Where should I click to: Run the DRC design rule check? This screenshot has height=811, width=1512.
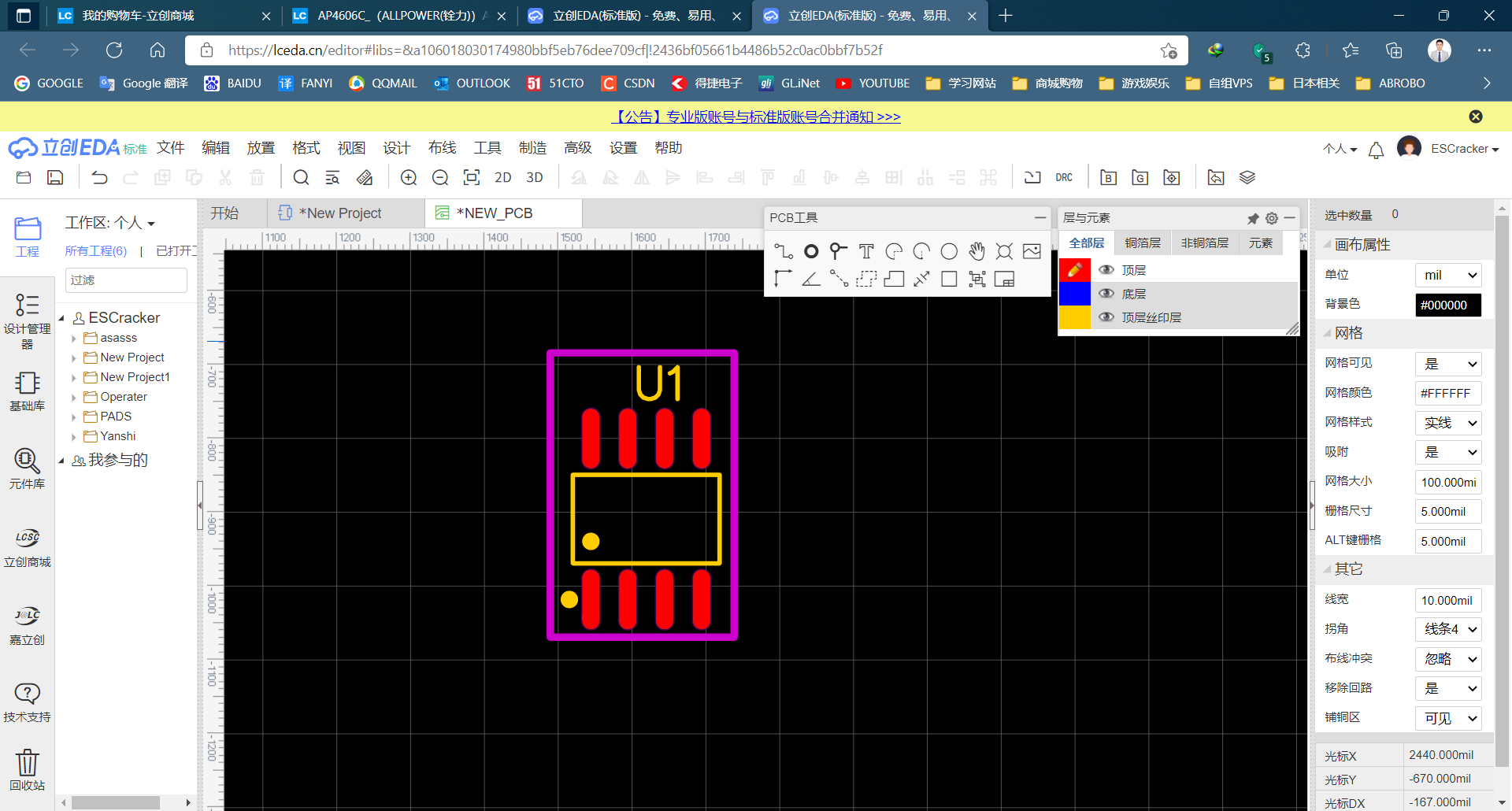pos(1064,177)
